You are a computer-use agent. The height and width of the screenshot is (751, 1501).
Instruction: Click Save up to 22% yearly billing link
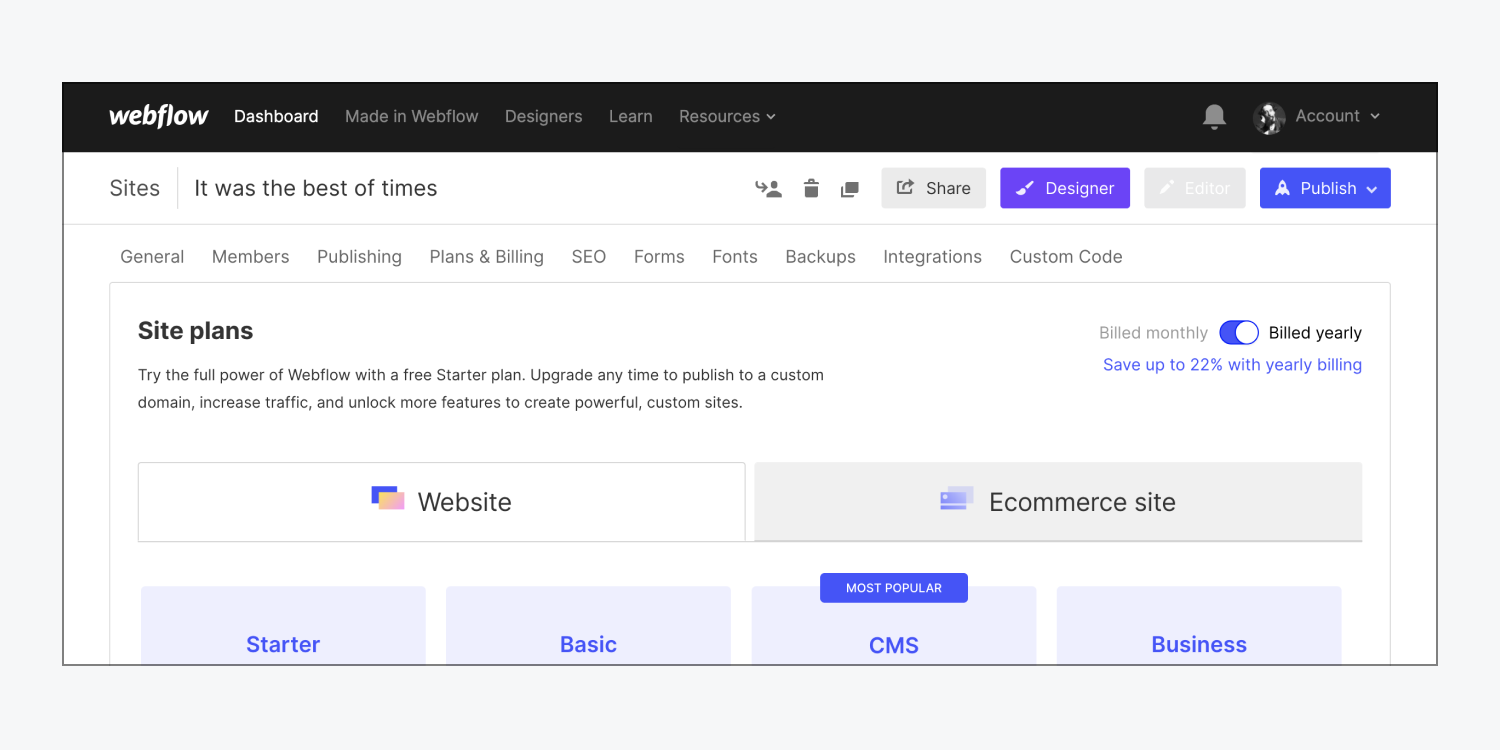point(1232,365)
